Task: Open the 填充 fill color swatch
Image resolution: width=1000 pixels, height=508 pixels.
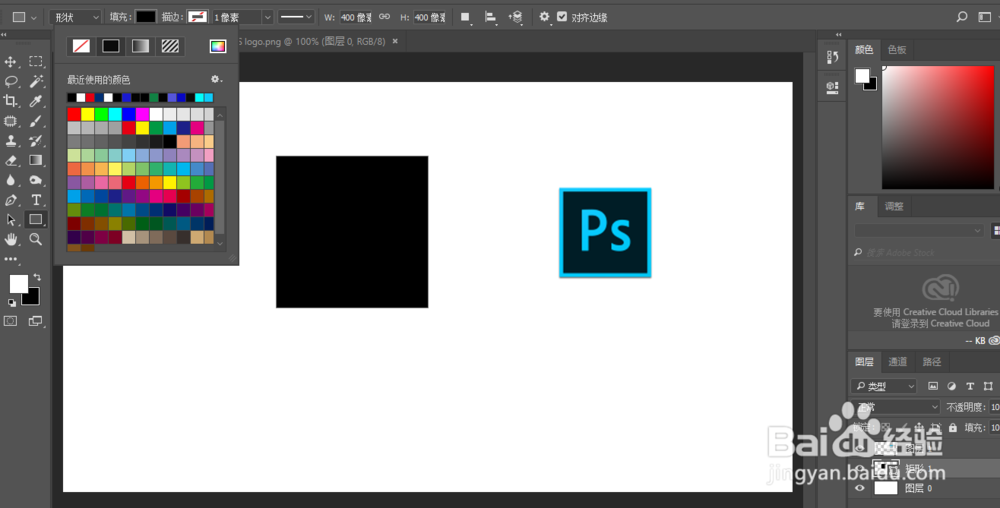Action: click(x=145, y=17)
